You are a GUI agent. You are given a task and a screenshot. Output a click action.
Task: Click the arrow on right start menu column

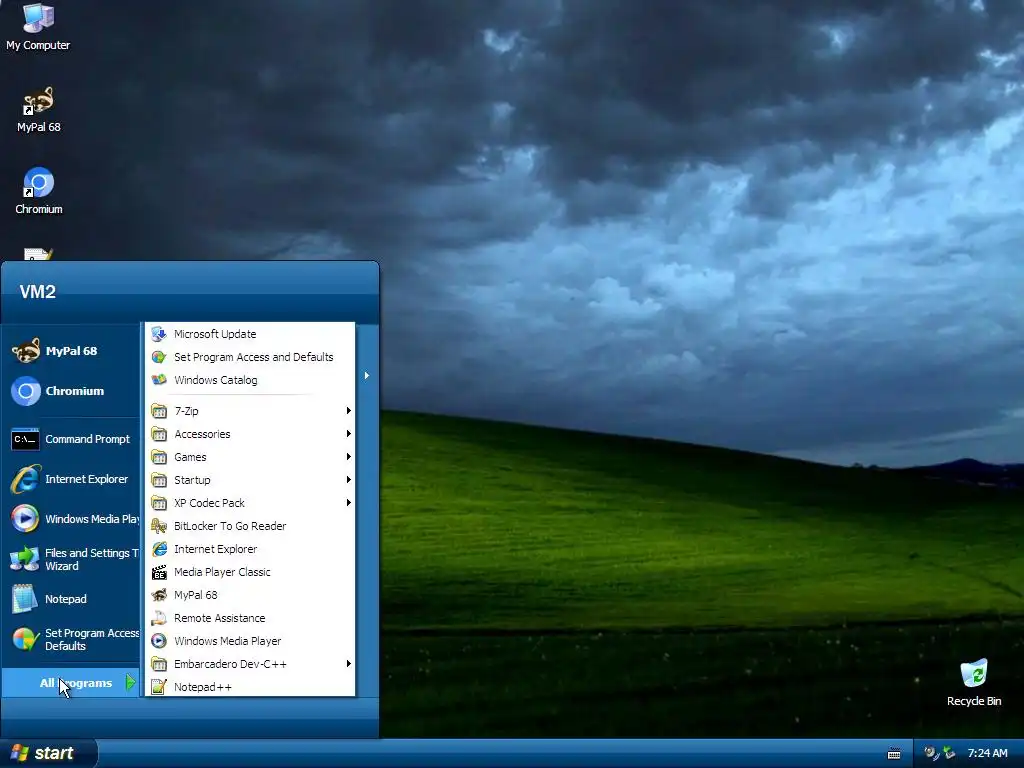point(367,376)
